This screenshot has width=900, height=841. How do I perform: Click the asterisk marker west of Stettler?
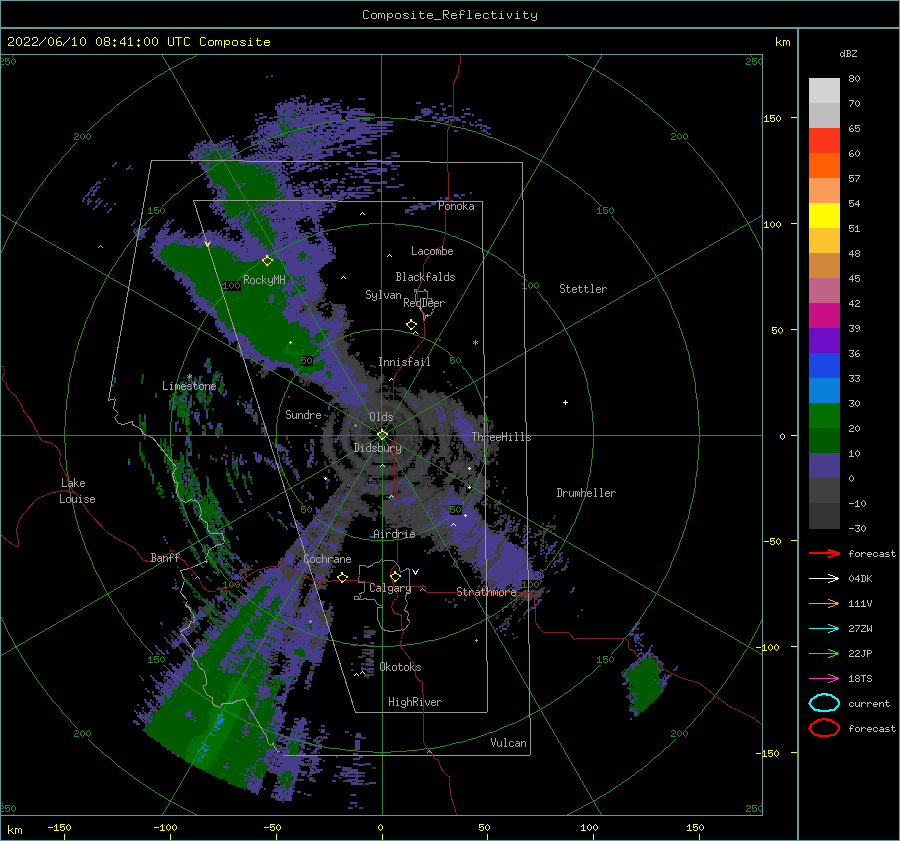tap(475, 343)
